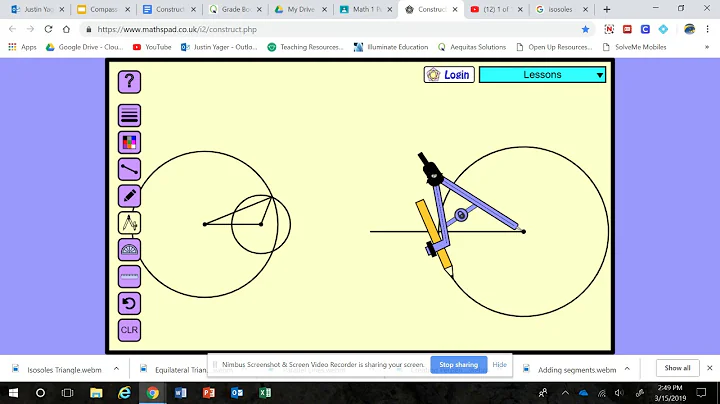Open PowerPoint from taskbar
720x404 pixels.
(209, 393)
